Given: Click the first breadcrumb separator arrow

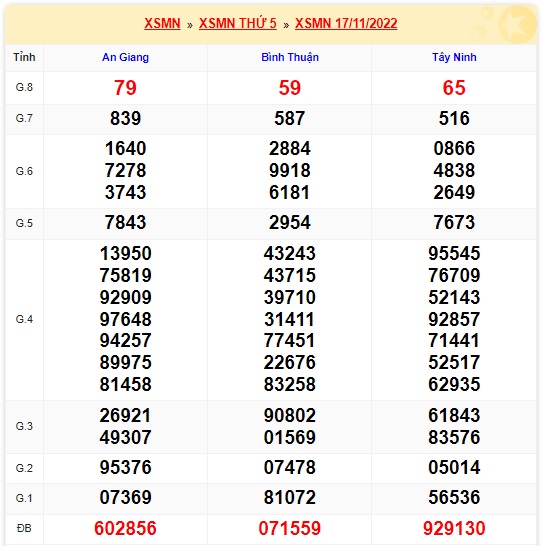Looking at the screenshot, I should pos(190,25).
